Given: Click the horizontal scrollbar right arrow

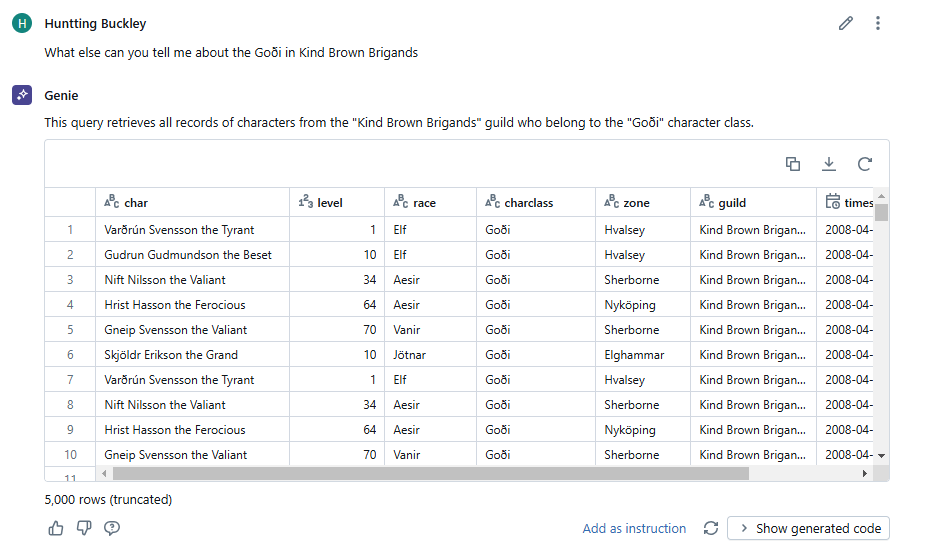Looking at the screenshot, I should (865, 473).
